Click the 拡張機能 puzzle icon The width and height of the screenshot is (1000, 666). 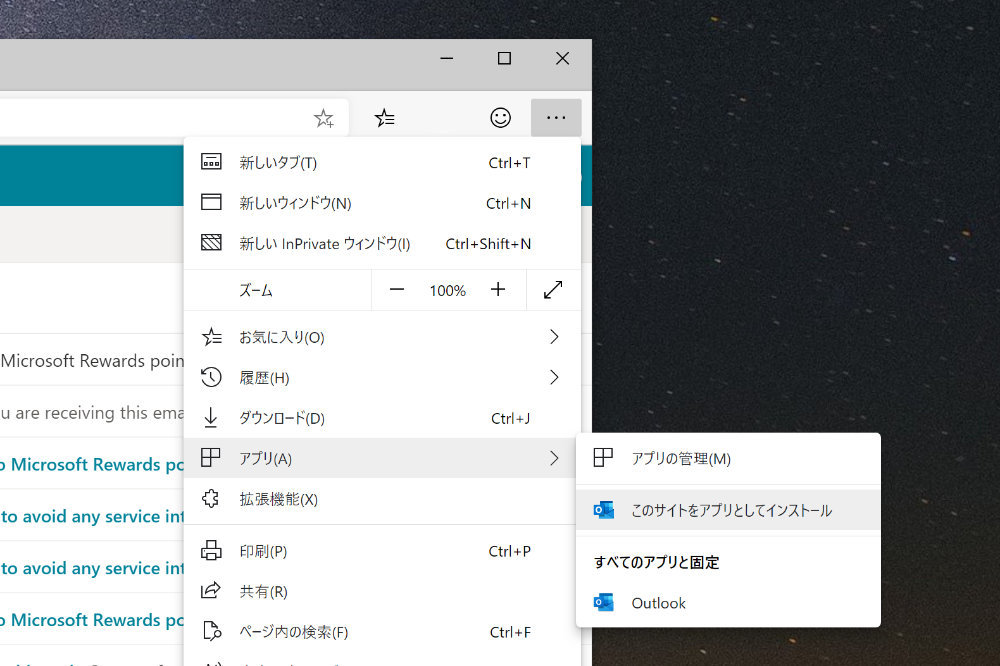(x=210, y=498)
